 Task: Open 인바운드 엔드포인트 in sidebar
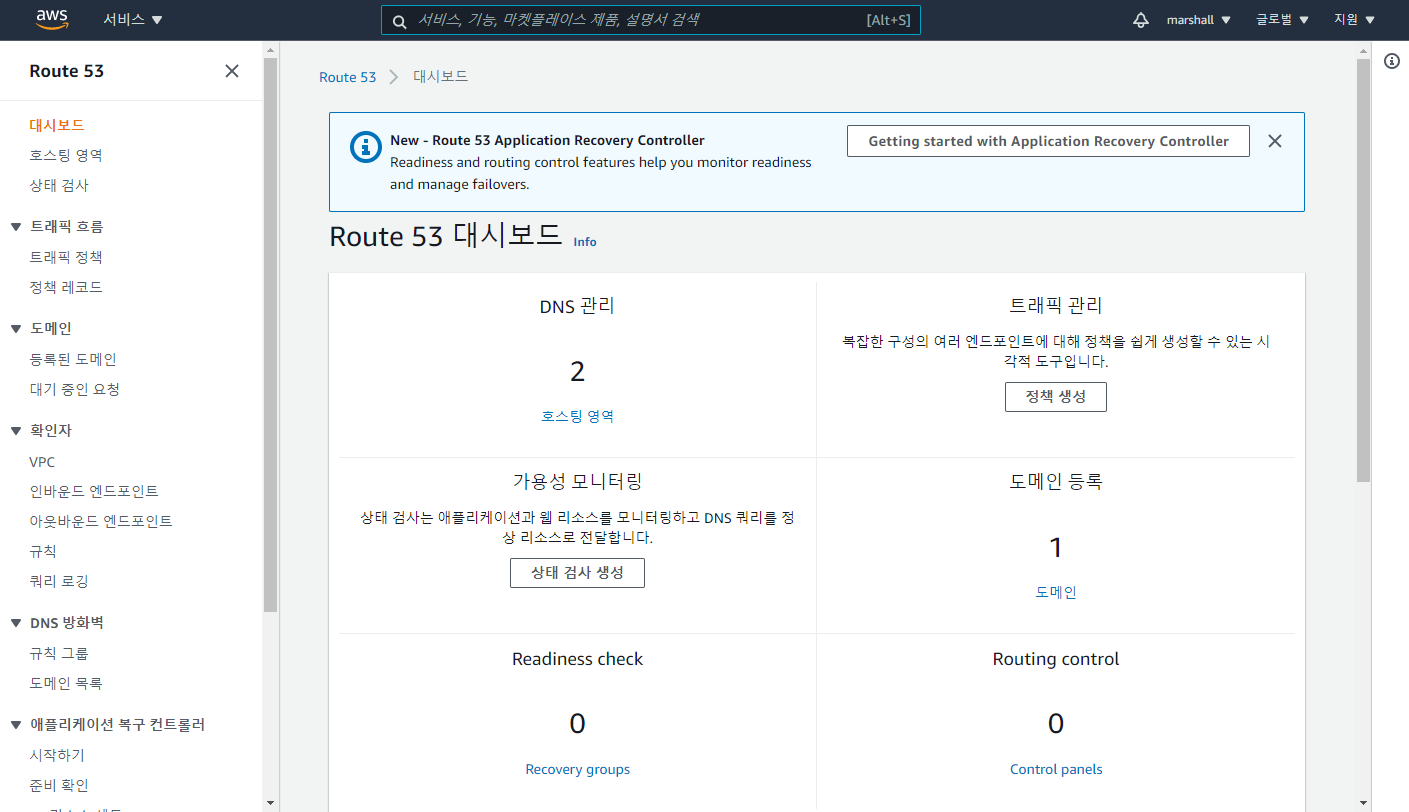click(x=94, y=491)
